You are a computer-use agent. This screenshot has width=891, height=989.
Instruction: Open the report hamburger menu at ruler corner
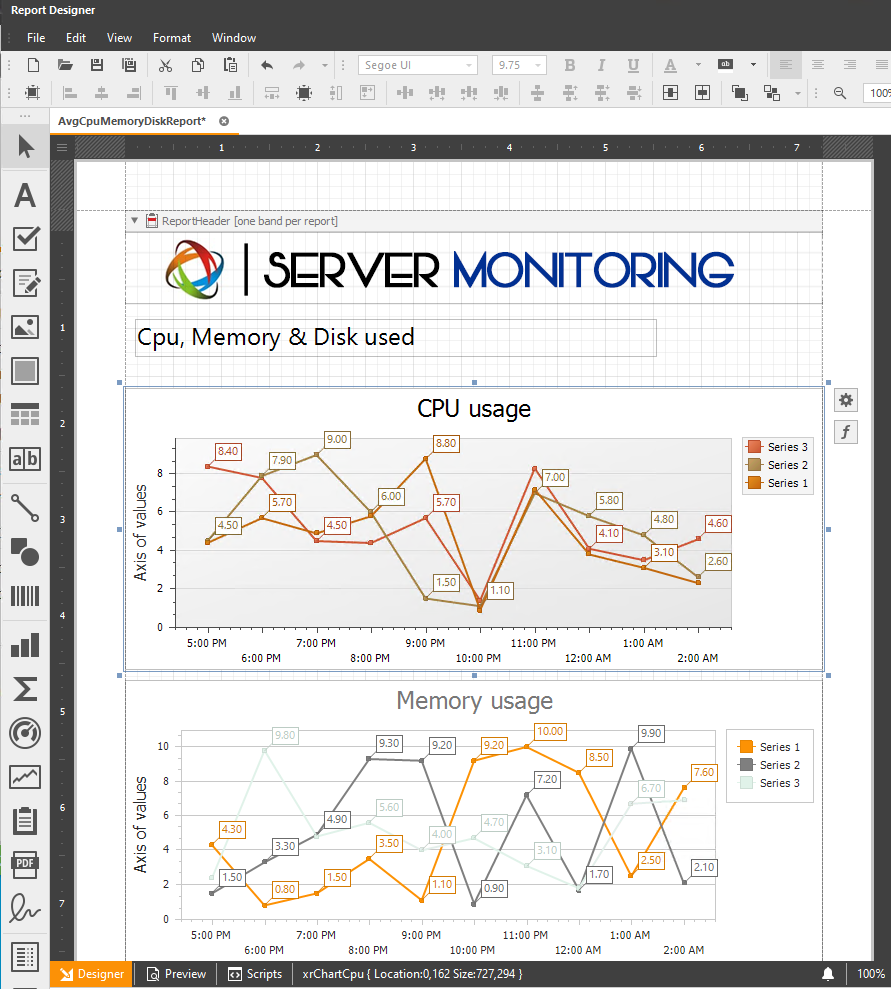62,148
